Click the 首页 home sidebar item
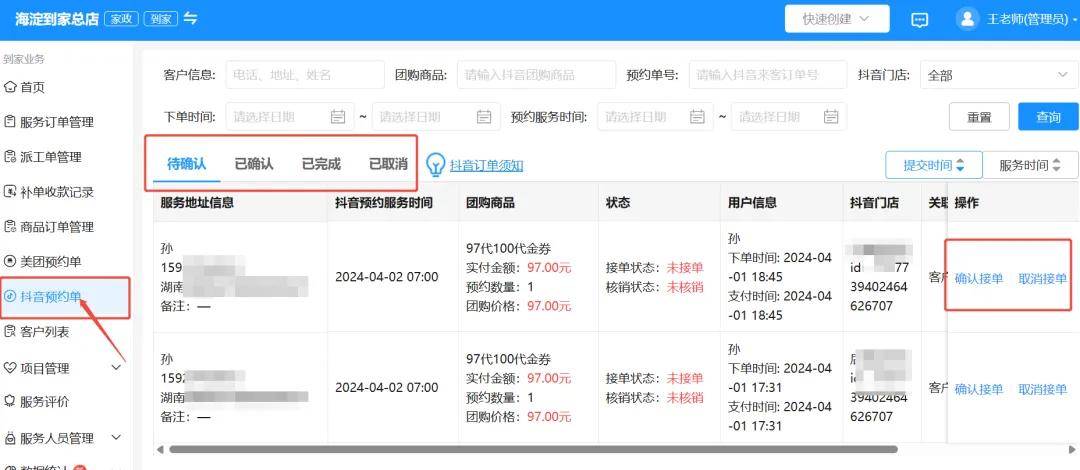Screen dimensions: 1080x470 [32, 87]
